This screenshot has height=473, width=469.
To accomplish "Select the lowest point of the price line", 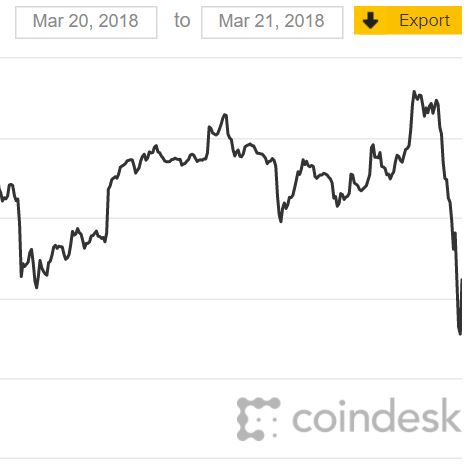I will click(x=460, y=333).
